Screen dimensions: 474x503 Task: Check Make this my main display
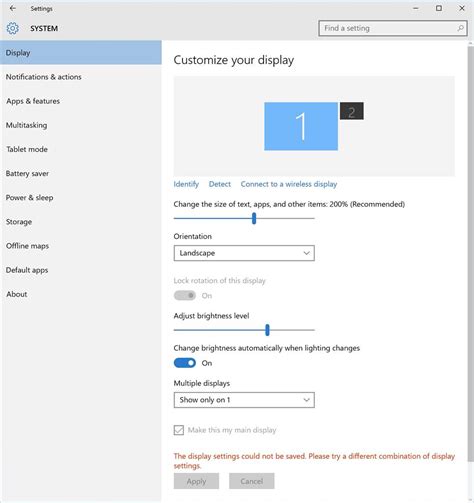(x=179, y=430)
